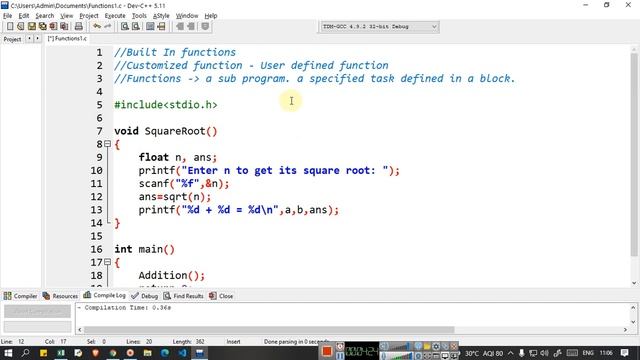Click the 'int main()' line
This screenshot has height=360, width=640.
[x=144, y=249]
